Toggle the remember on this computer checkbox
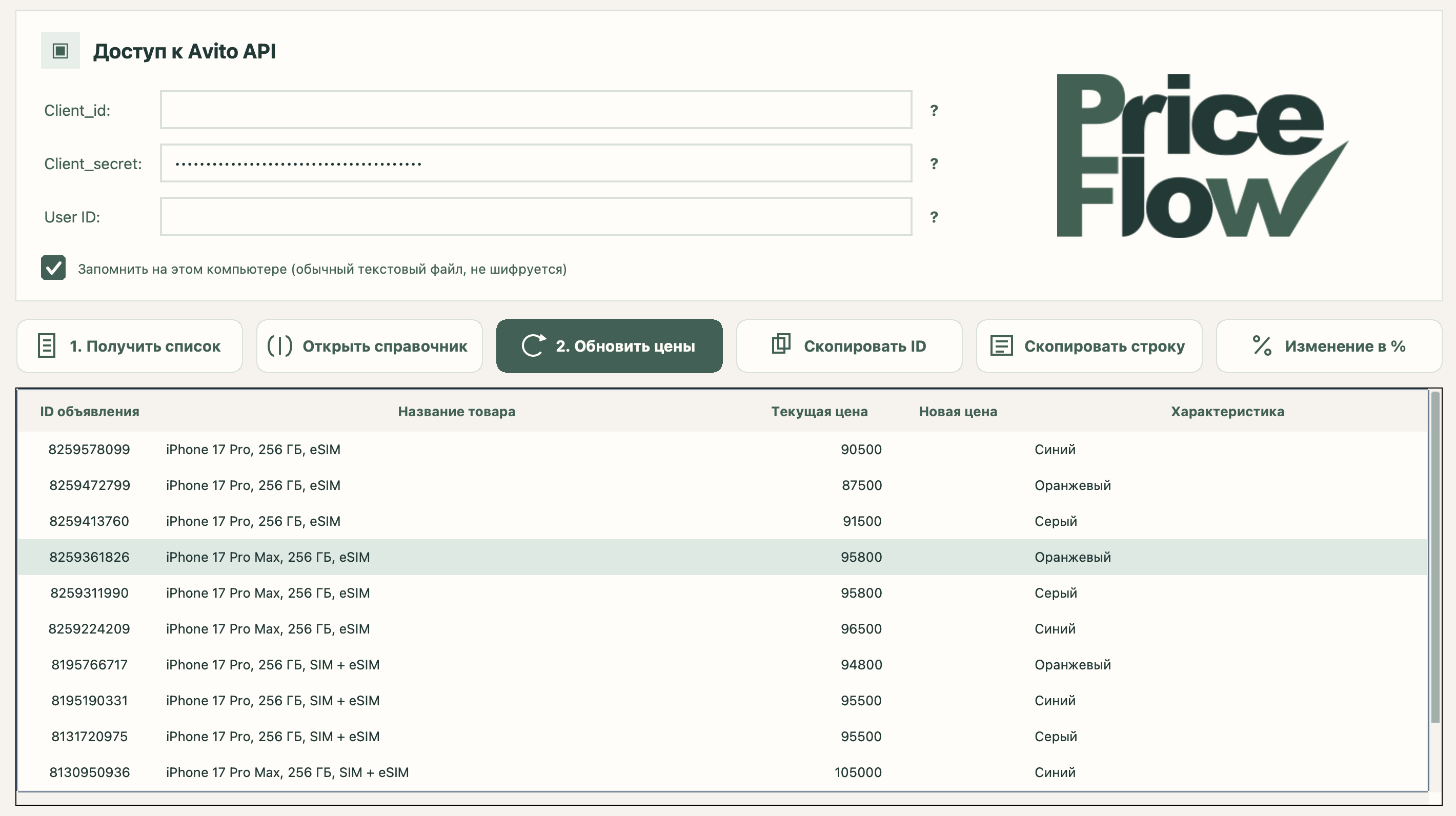 tap(53, 268)
